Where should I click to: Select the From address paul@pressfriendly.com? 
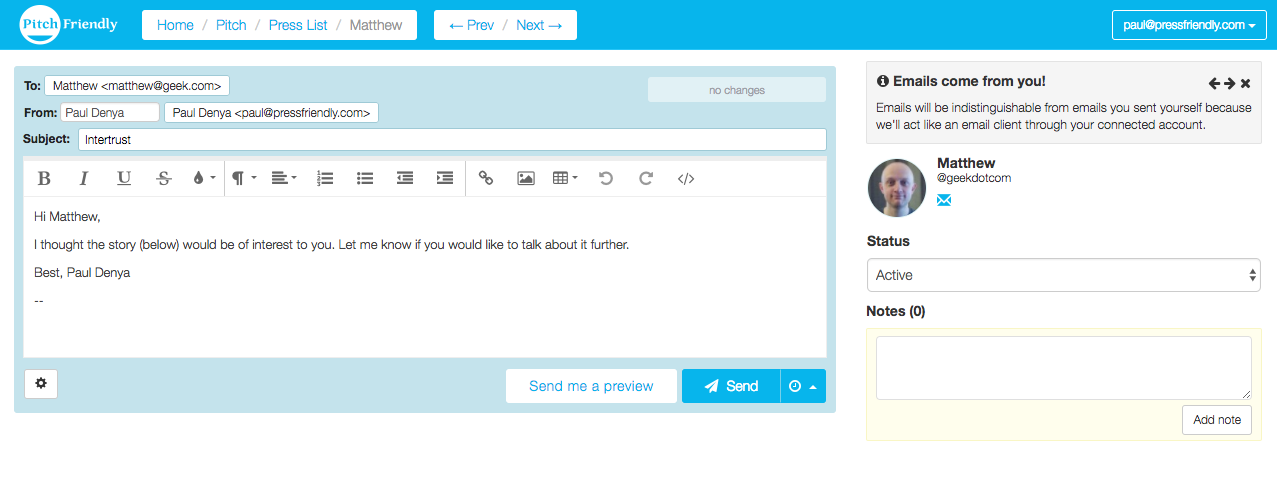tap(271, 113)
